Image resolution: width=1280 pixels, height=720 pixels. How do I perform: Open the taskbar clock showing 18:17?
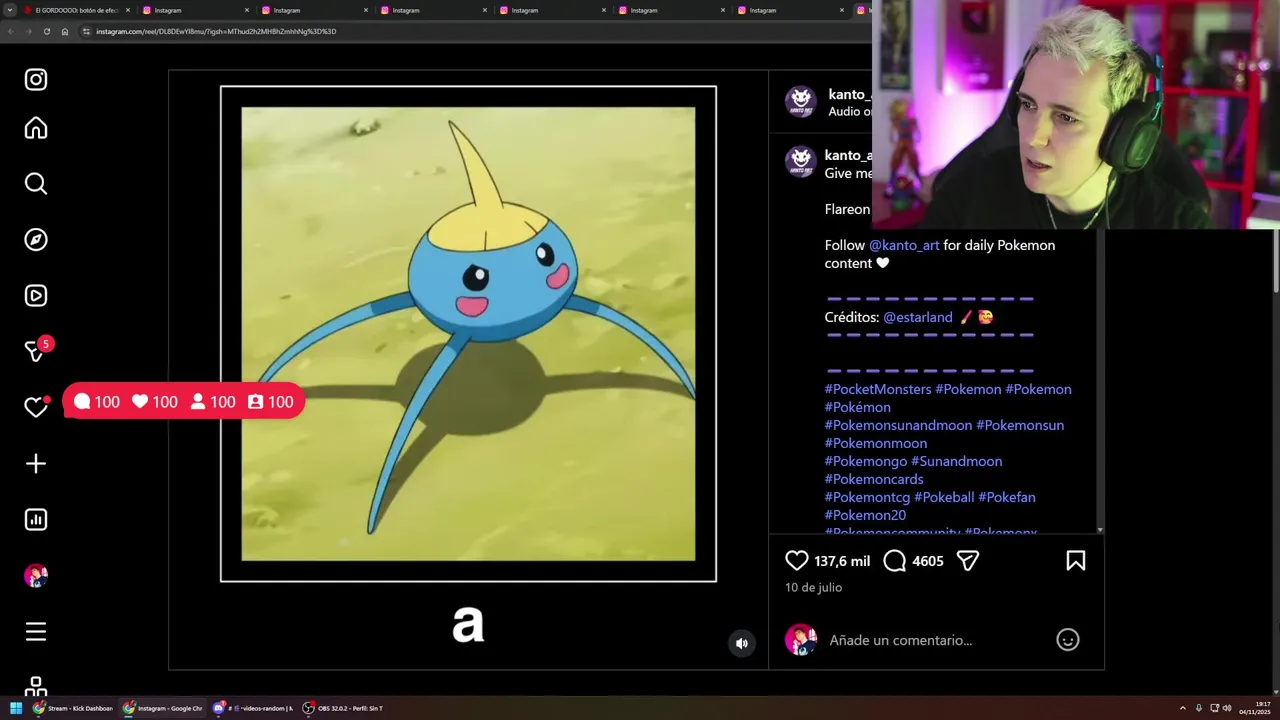pos(1255,708)
